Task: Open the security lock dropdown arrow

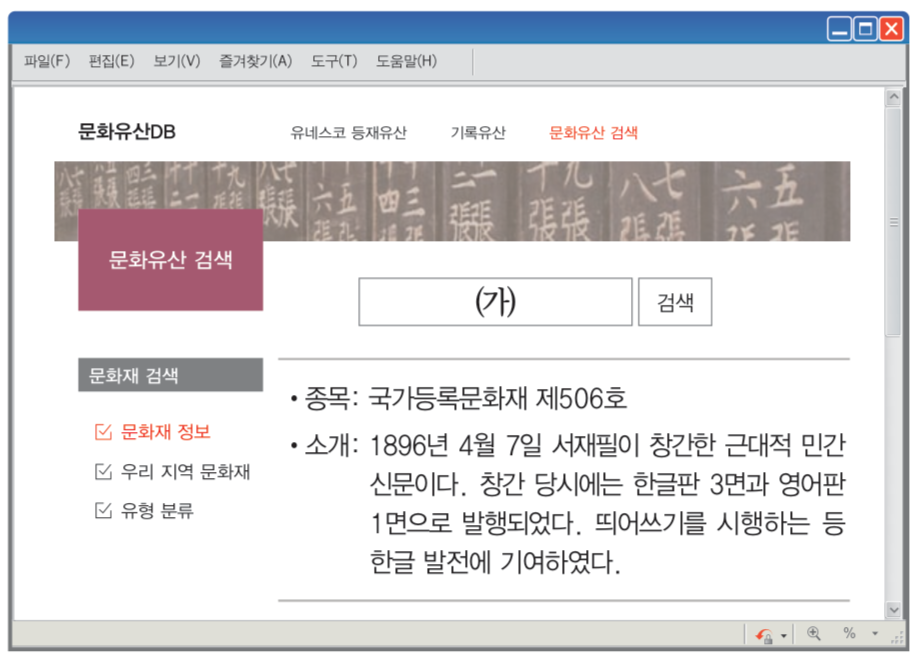Action: (x=782, y=636)
